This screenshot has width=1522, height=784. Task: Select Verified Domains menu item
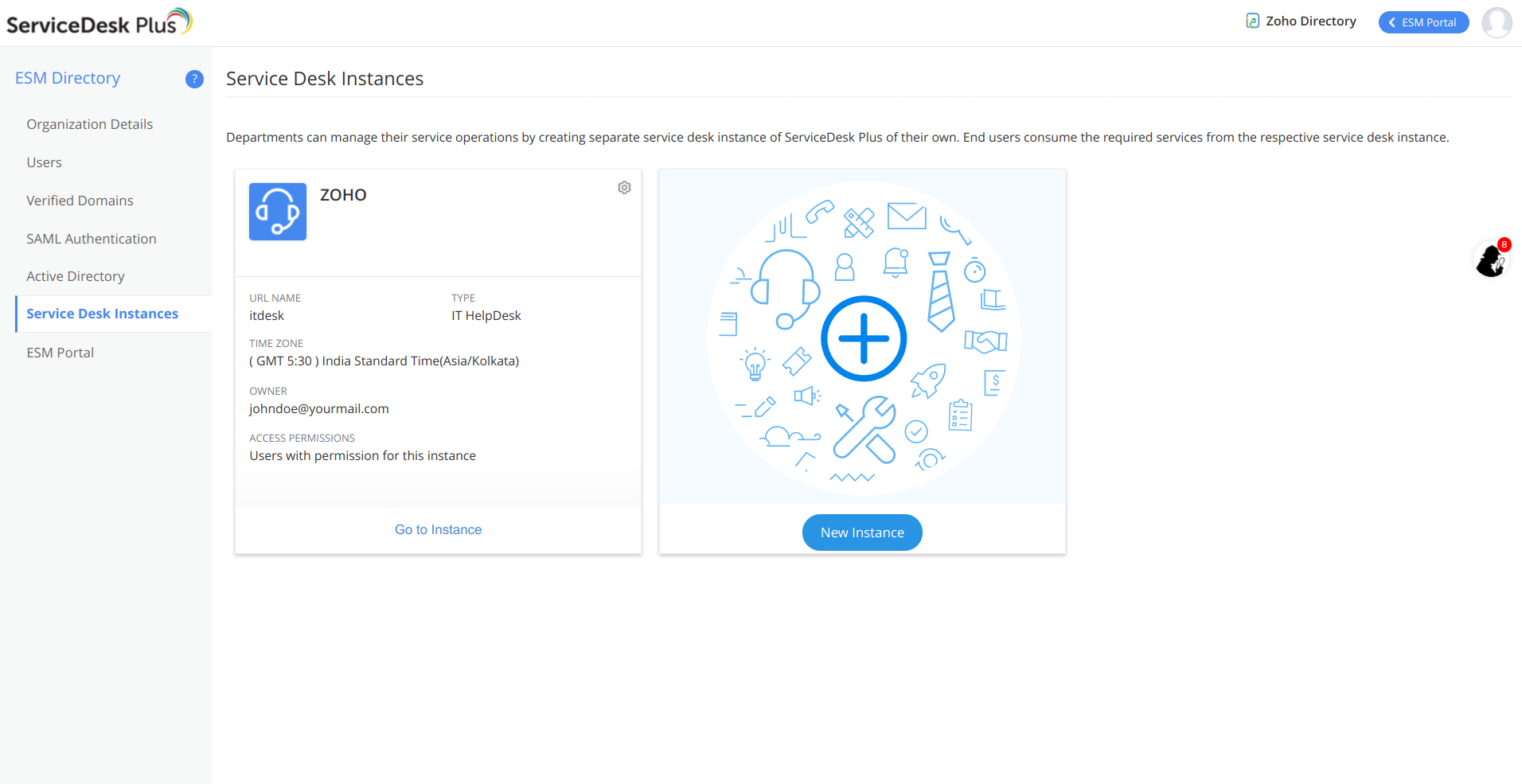tap(80, 201)
